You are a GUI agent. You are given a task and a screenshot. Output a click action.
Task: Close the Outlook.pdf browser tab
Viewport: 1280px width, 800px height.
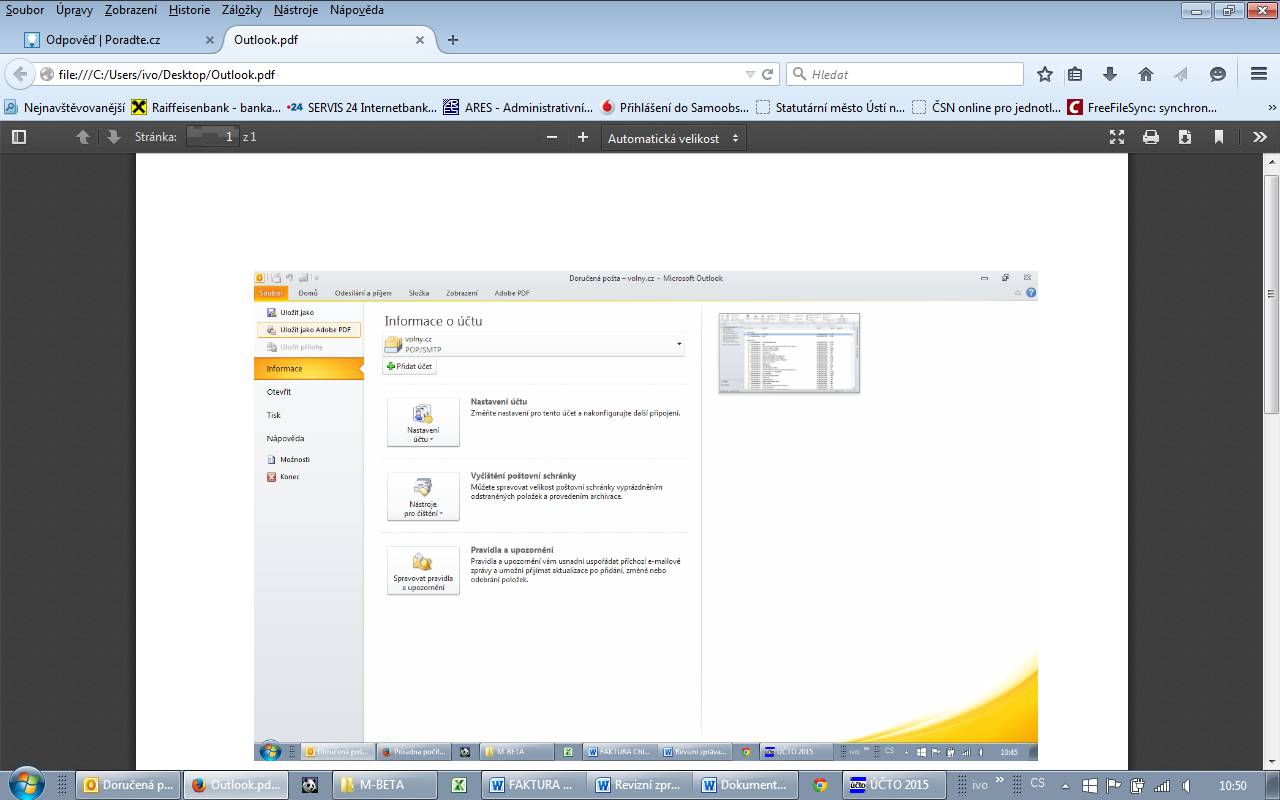point(420,40)
